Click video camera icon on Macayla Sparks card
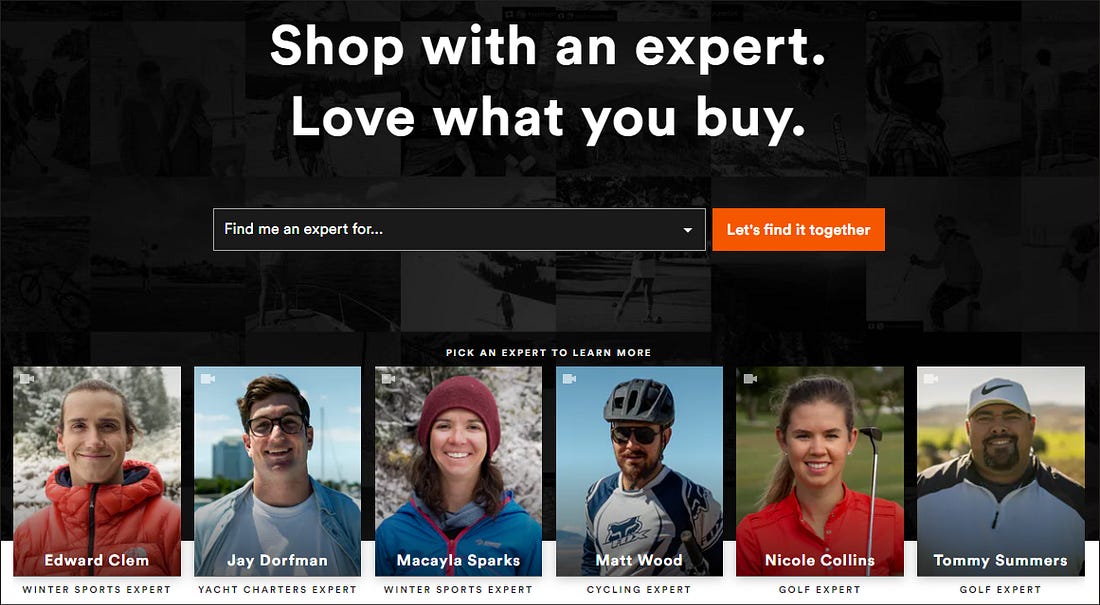 [x=389, y=379]
